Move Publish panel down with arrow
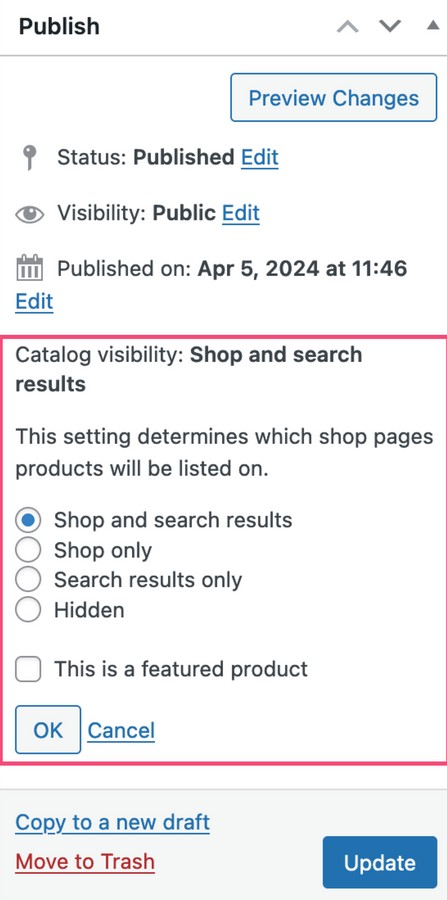This screenshot has width=447, height=900. [x=390, y=26]
